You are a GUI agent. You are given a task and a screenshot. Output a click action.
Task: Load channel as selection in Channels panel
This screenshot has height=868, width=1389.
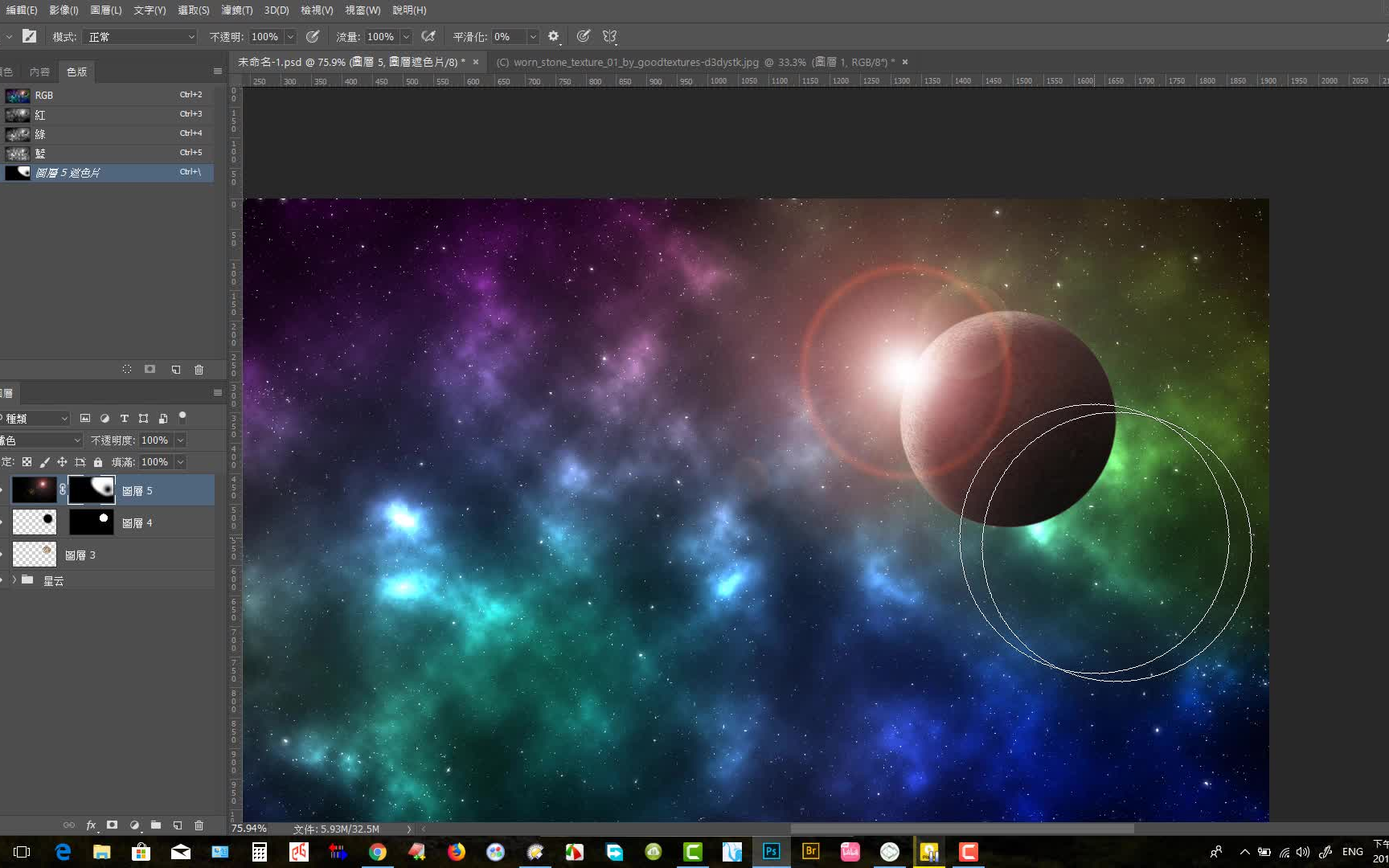(x=126, y=369)
